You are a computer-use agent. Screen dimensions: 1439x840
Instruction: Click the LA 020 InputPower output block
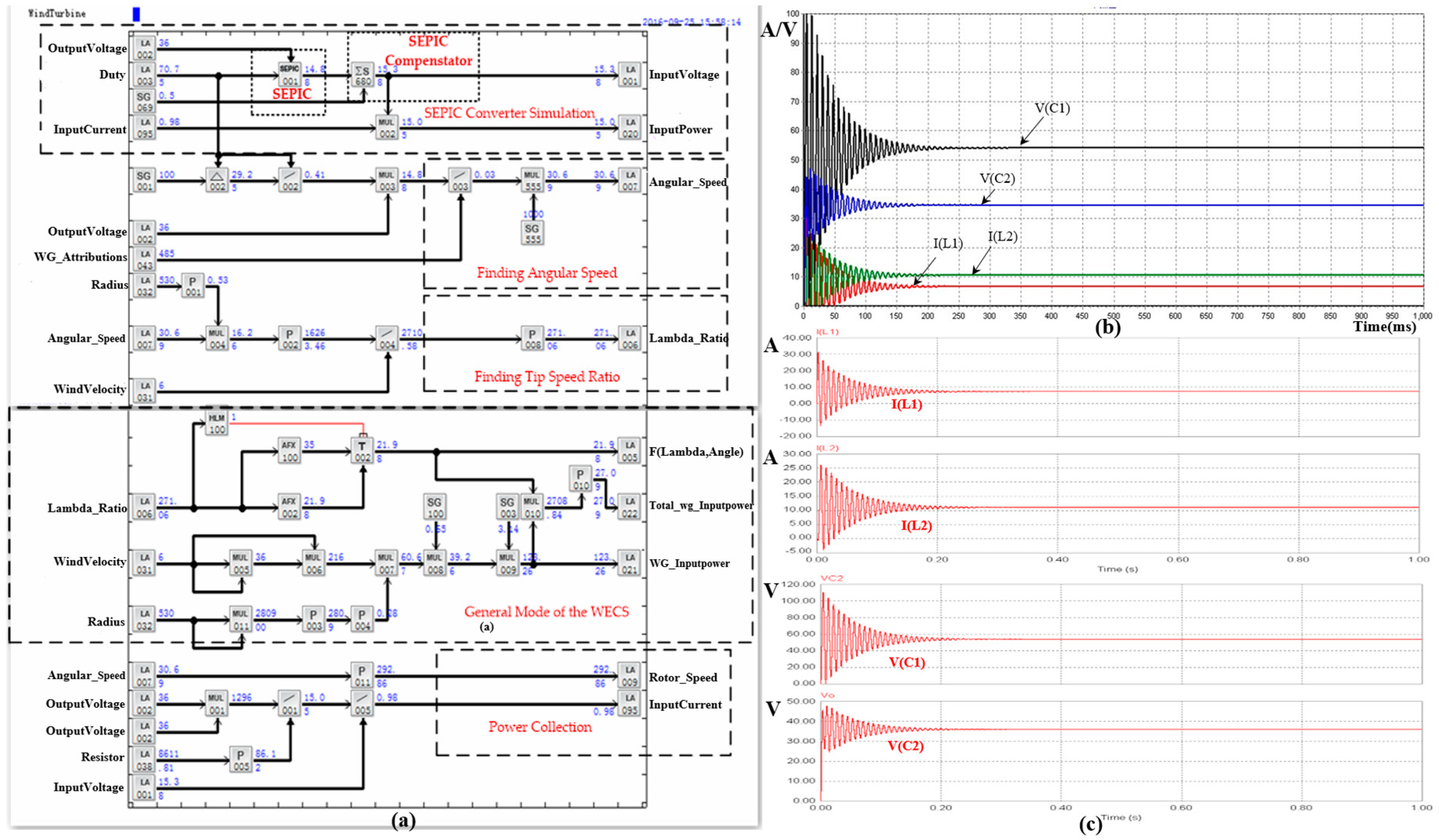pyautogui.click(x=630, y=128)
